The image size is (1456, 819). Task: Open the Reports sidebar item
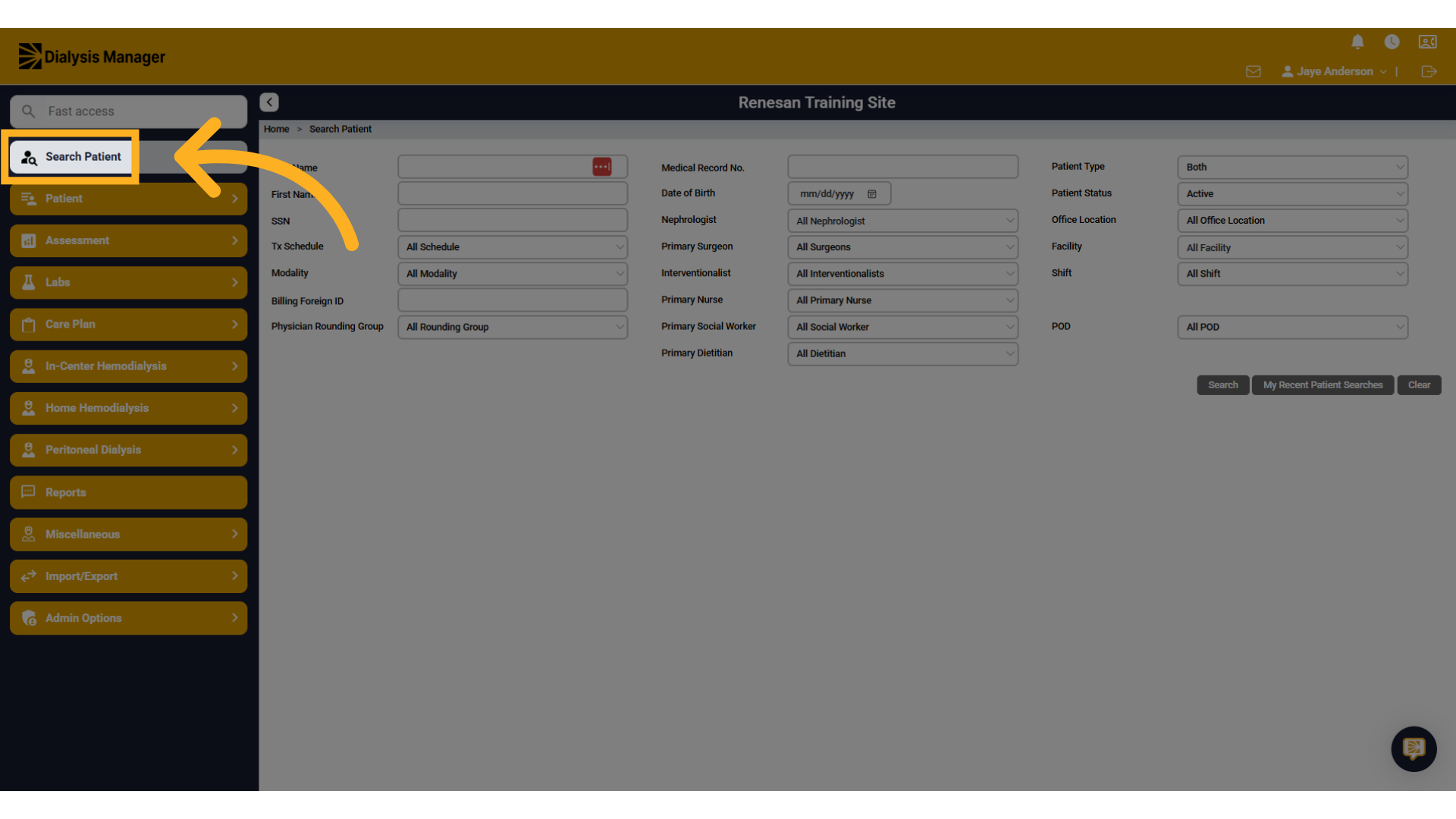tap(128, 492)
